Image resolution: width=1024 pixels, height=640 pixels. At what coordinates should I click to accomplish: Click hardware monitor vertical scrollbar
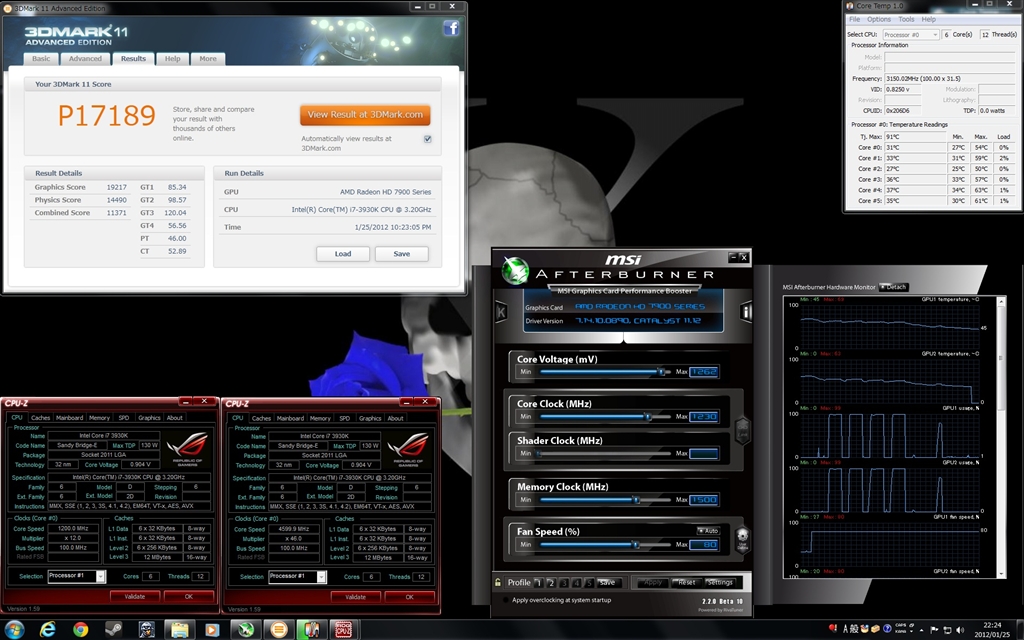tap(1000, 436)
